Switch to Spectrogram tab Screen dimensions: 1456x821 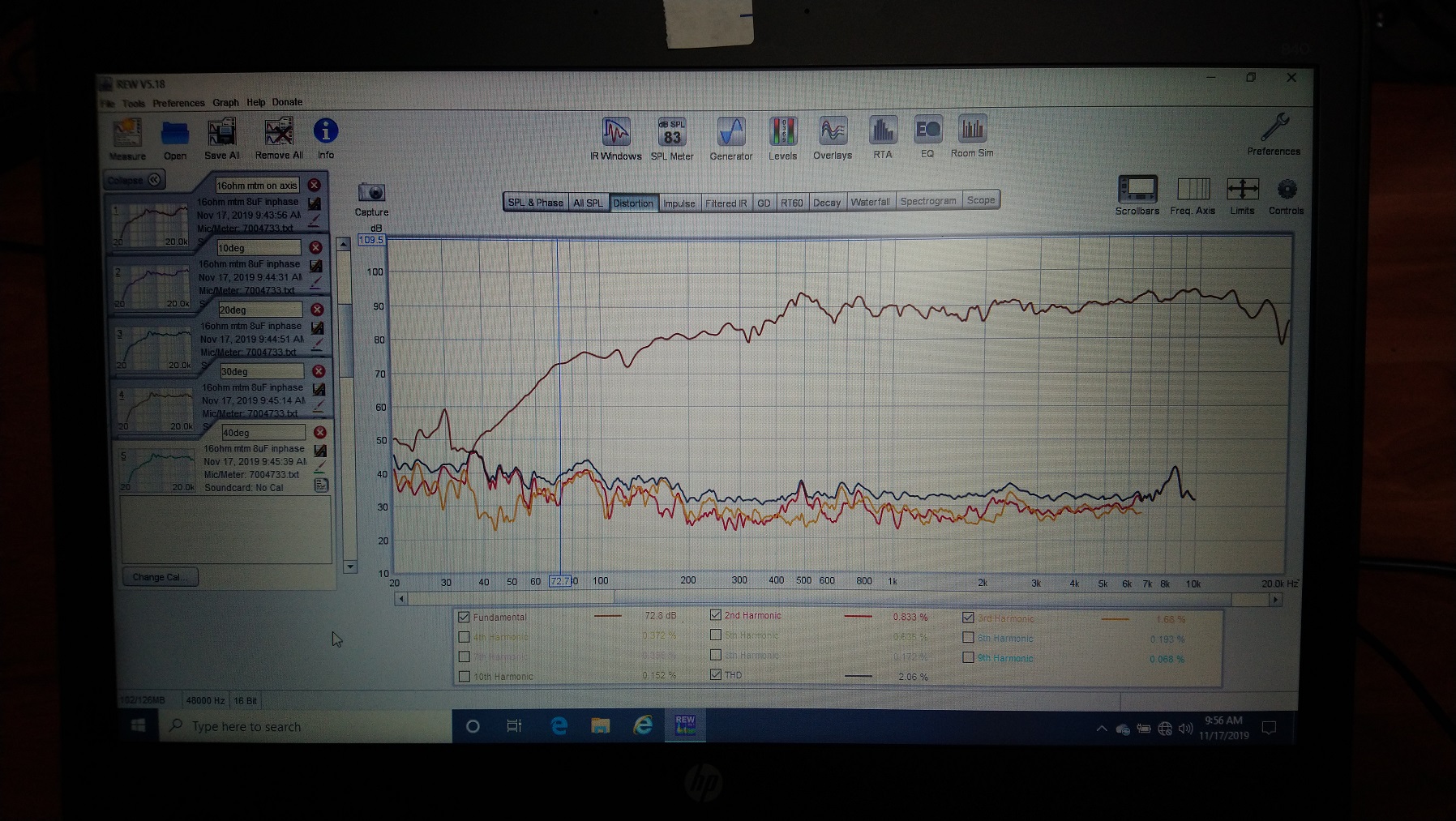coord(928,201)
